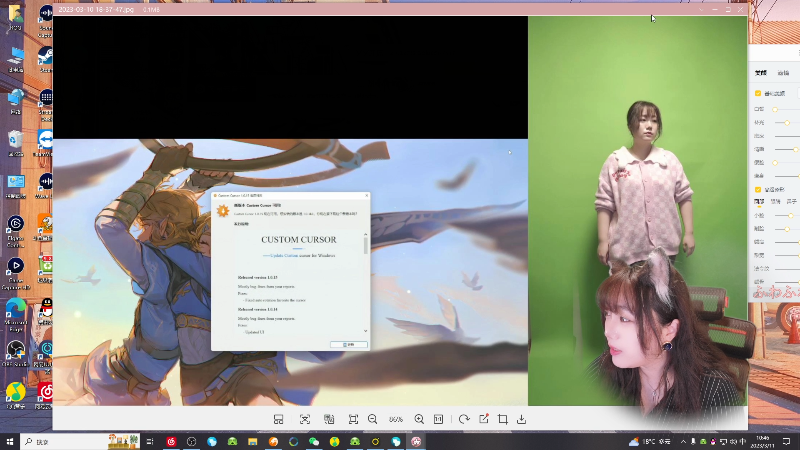The width and height of the screenshot is (800, 450).
Task: Click the taskbar search box
Action: [79, 441]
